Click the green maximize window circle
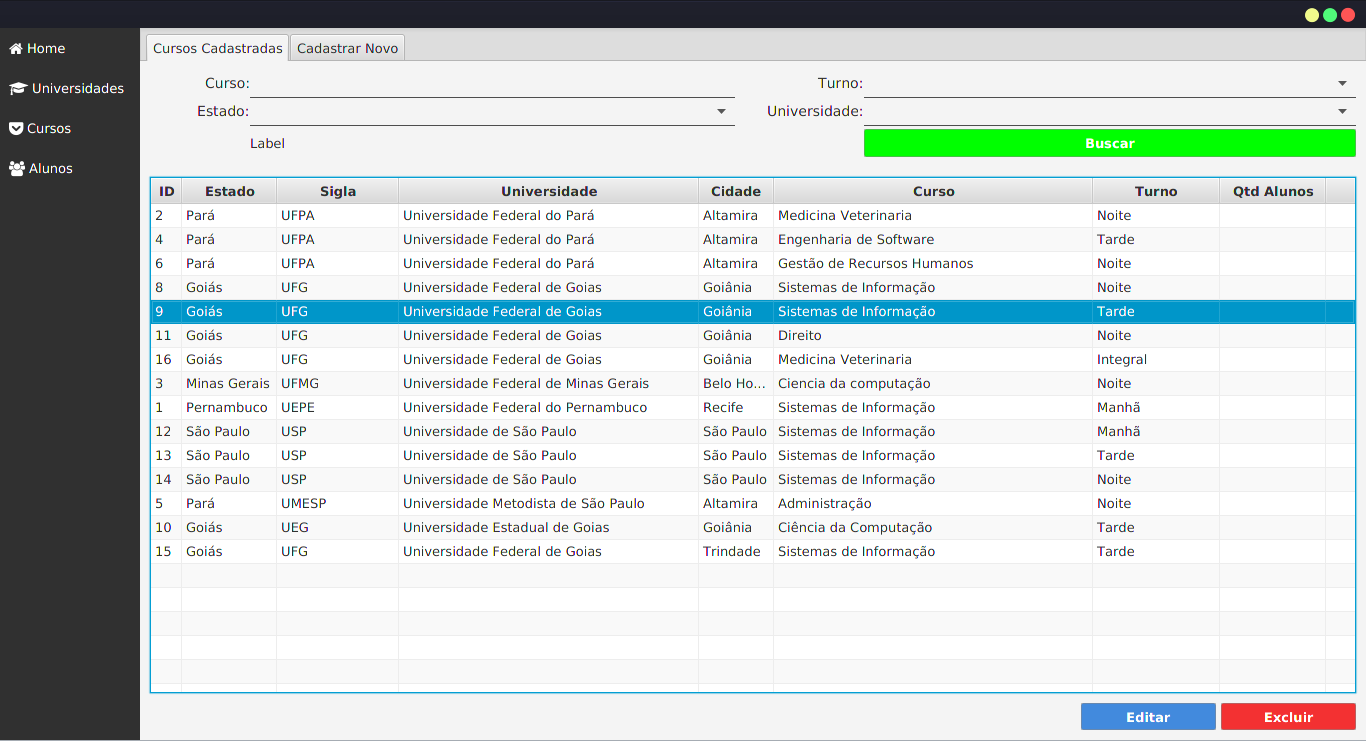Screen dimensions: 1366x741 (x=1330, y=15)
